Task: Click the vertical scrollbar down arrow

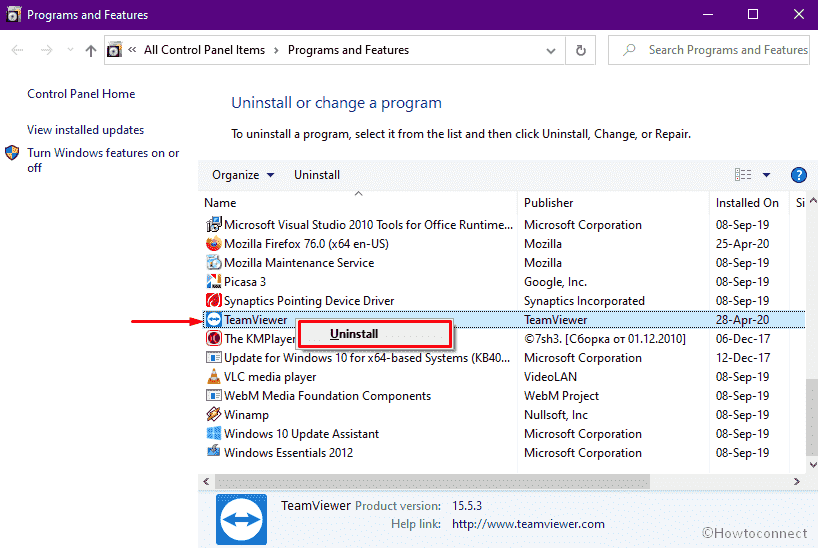Action: pyautogui.click(x=813, y=464)
